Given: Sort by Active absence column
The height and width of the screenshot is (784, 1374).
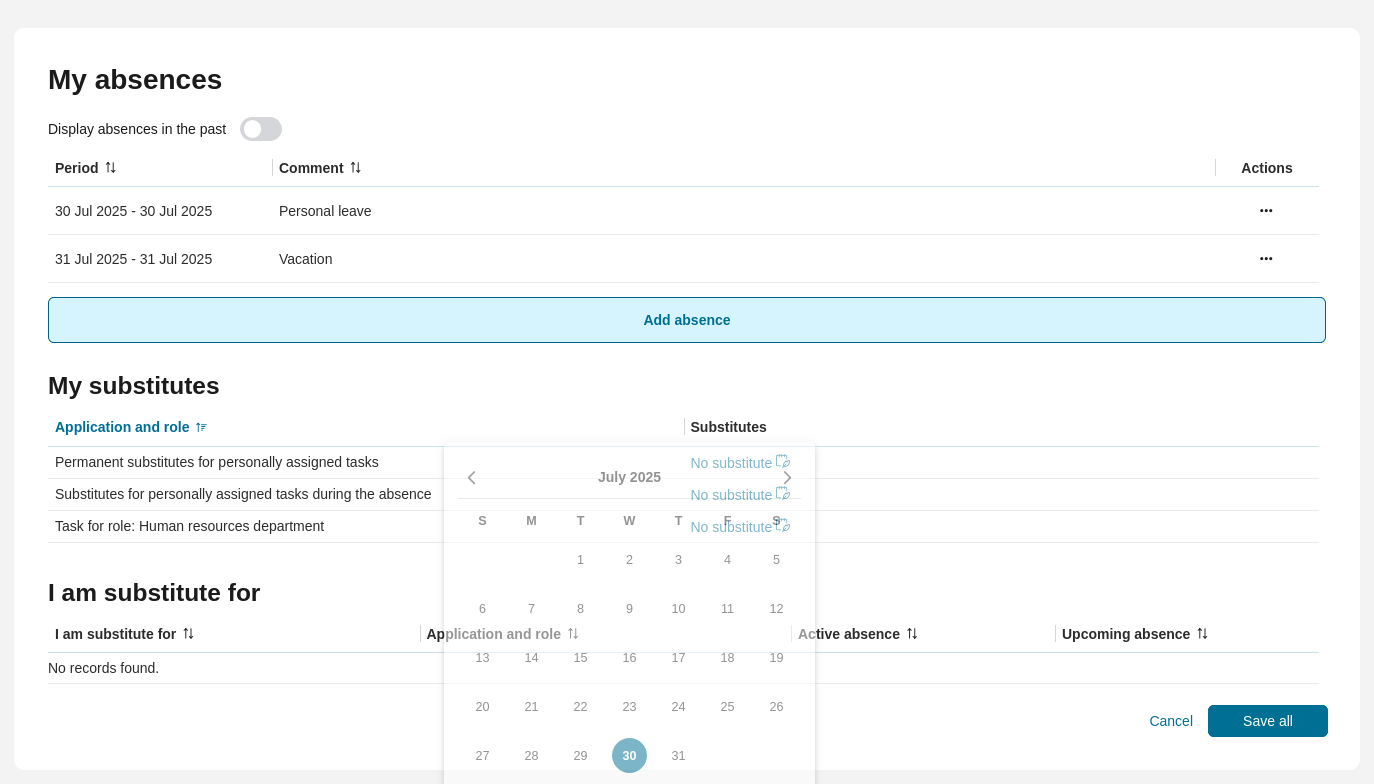Looking at the screenshot, I should pyautogui.click(x=912, y=633).
